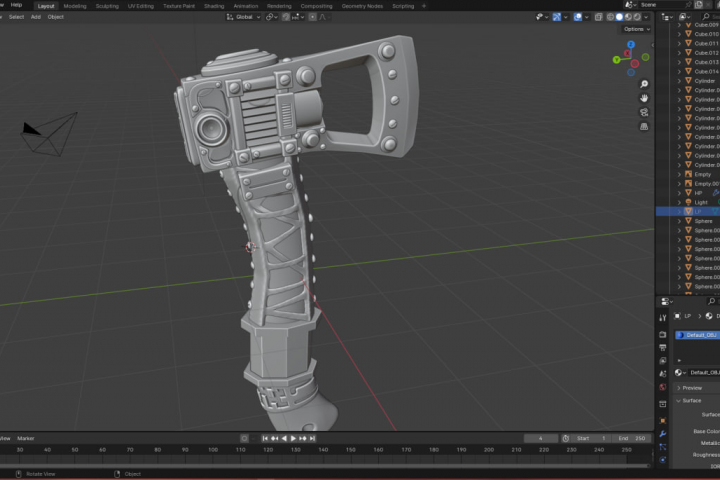Collapse the Surface panel
The height and width of the screenshot is (480, 720).
pyautogui.click(x=691, y=401)
